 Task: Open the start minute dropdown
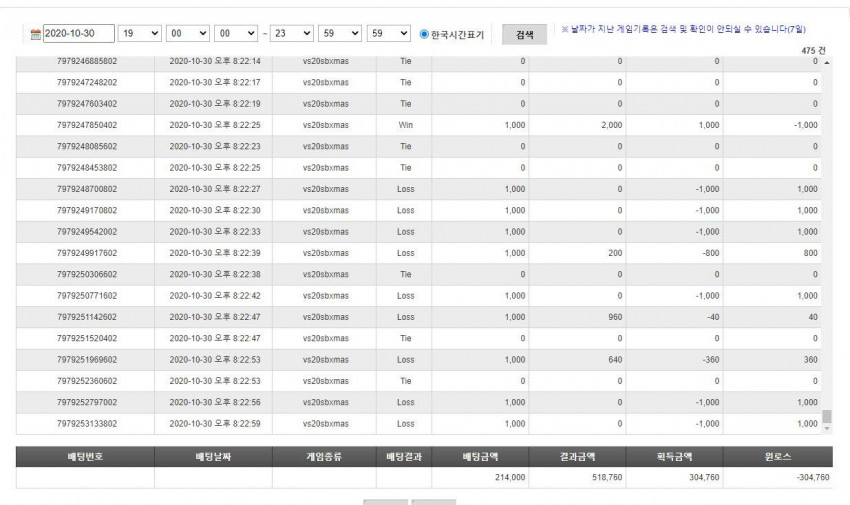pyautogui.click(x=188, y=34)
